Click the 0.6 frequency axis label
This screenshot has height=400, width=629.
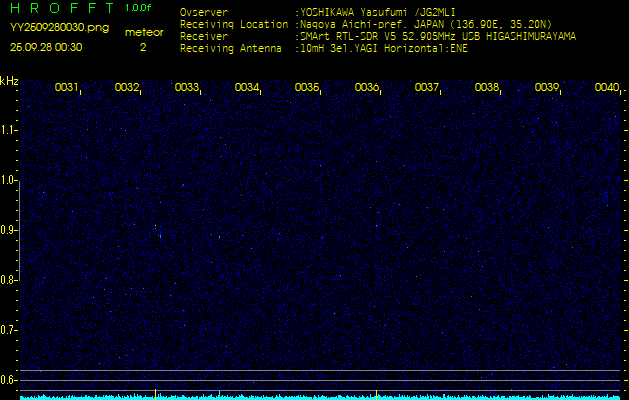click(x=9, y=379)
